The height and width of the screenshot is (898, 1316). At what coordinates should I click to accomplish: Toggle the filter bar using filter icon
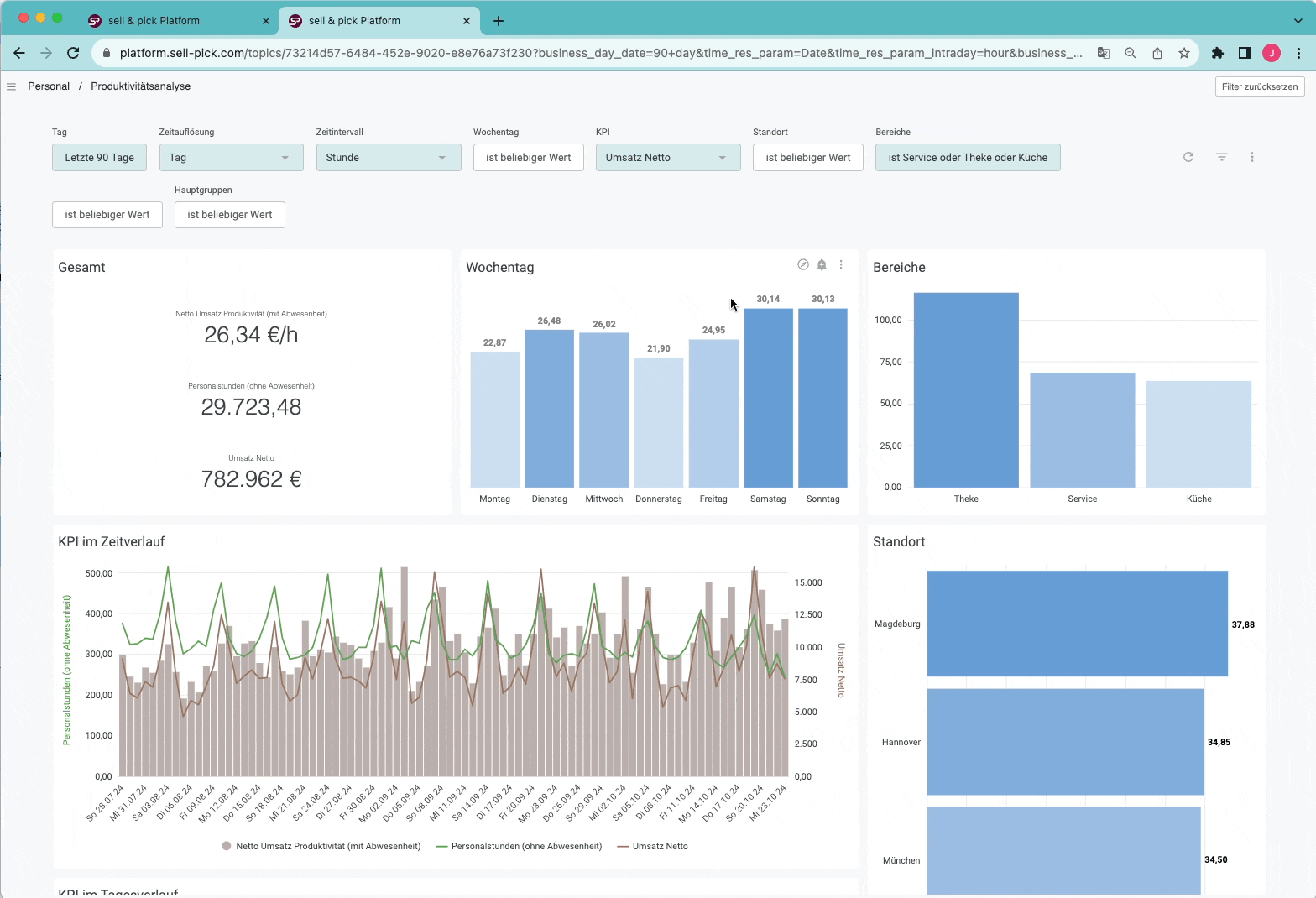(x=1222, y=157)
